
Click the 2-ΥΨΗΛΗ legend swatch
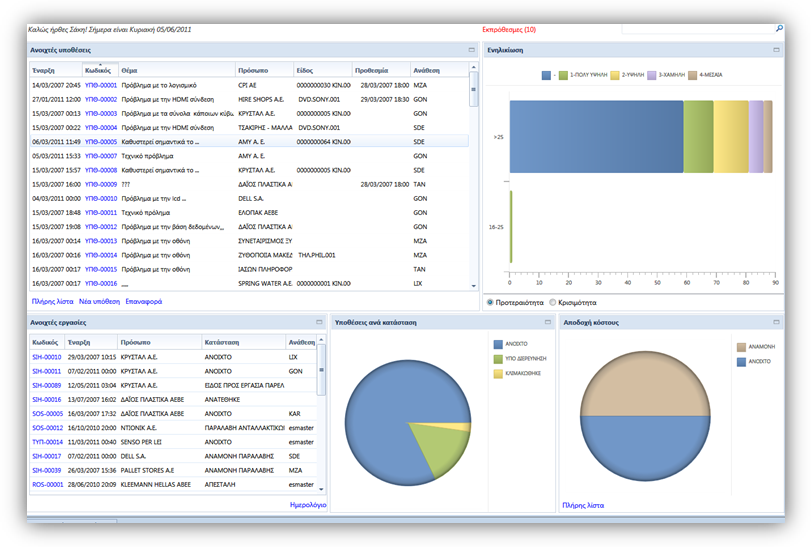coord(615,75)
